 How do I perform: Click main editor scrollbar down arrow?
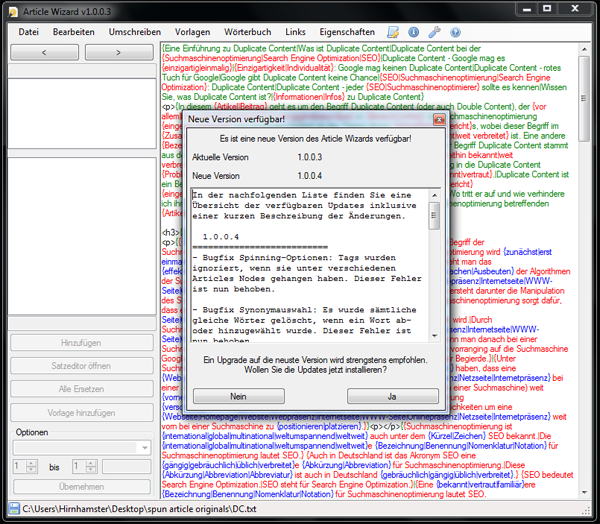pos(584,492)
